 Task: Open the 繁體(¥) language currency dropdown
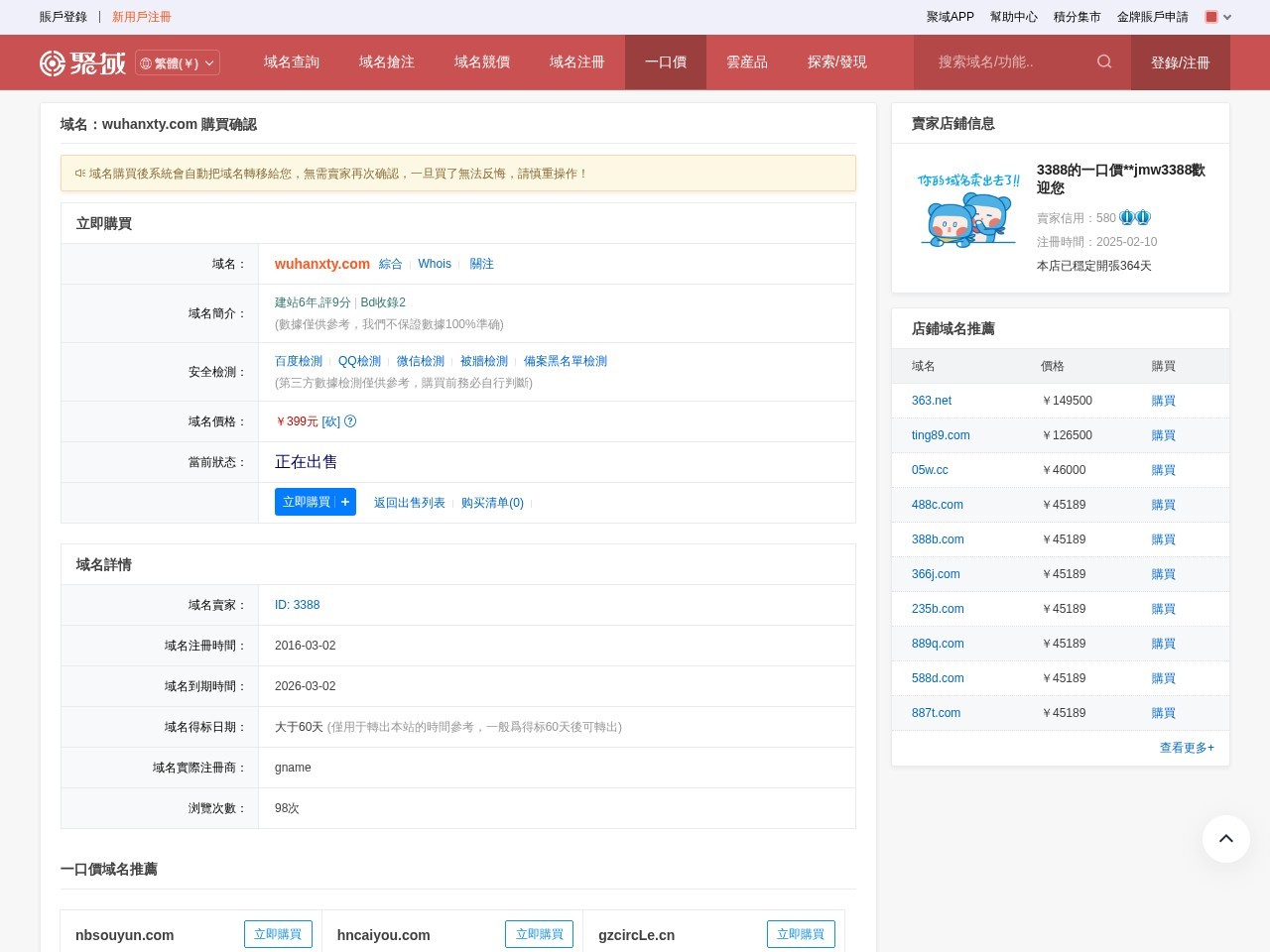[x=178, y=62]
